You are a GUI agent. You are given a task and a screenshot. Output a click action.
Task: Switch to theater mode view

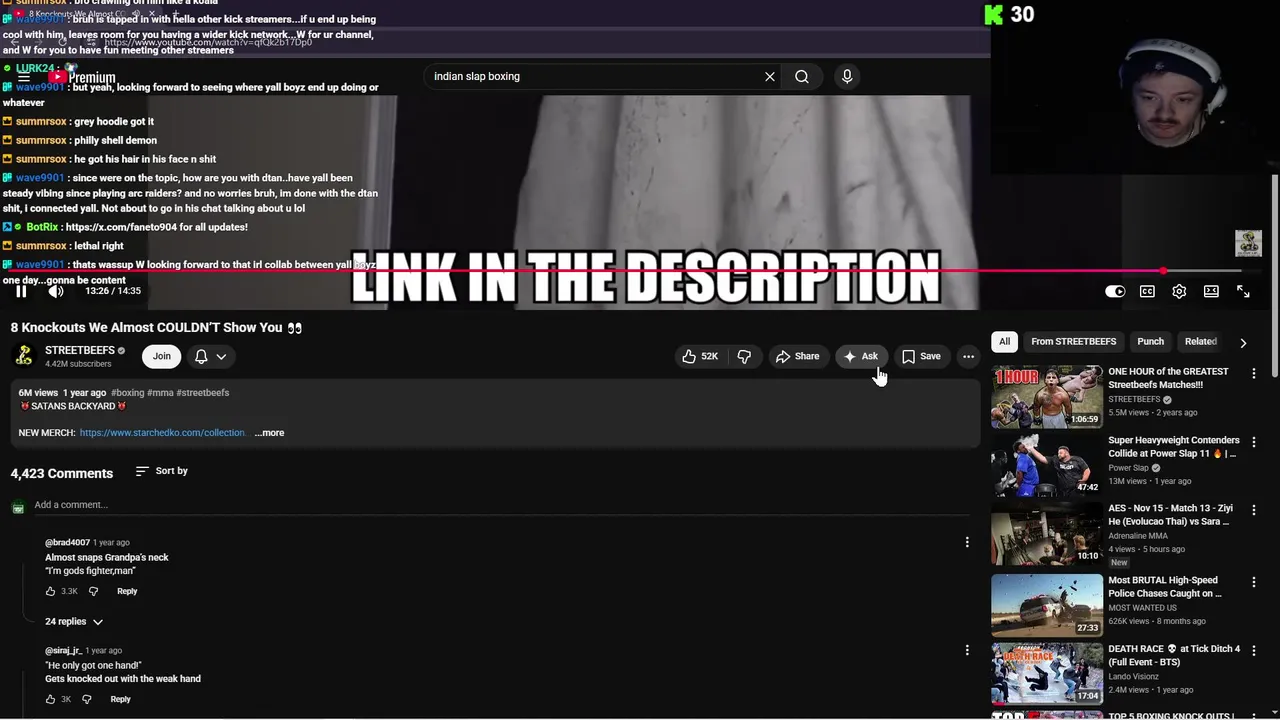click(x=1211, y=291)
